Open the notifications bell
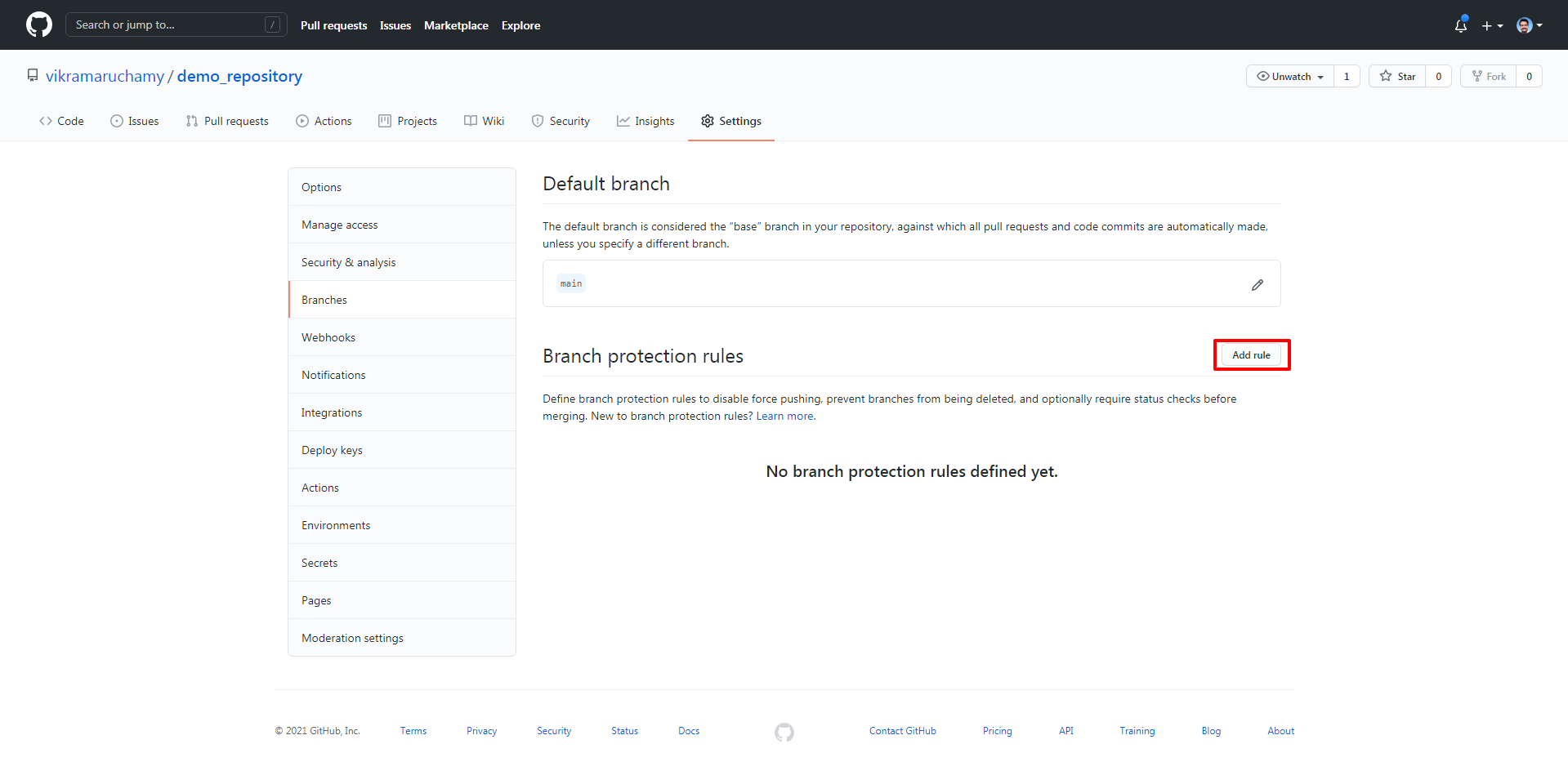 [x=1460, y=25]
